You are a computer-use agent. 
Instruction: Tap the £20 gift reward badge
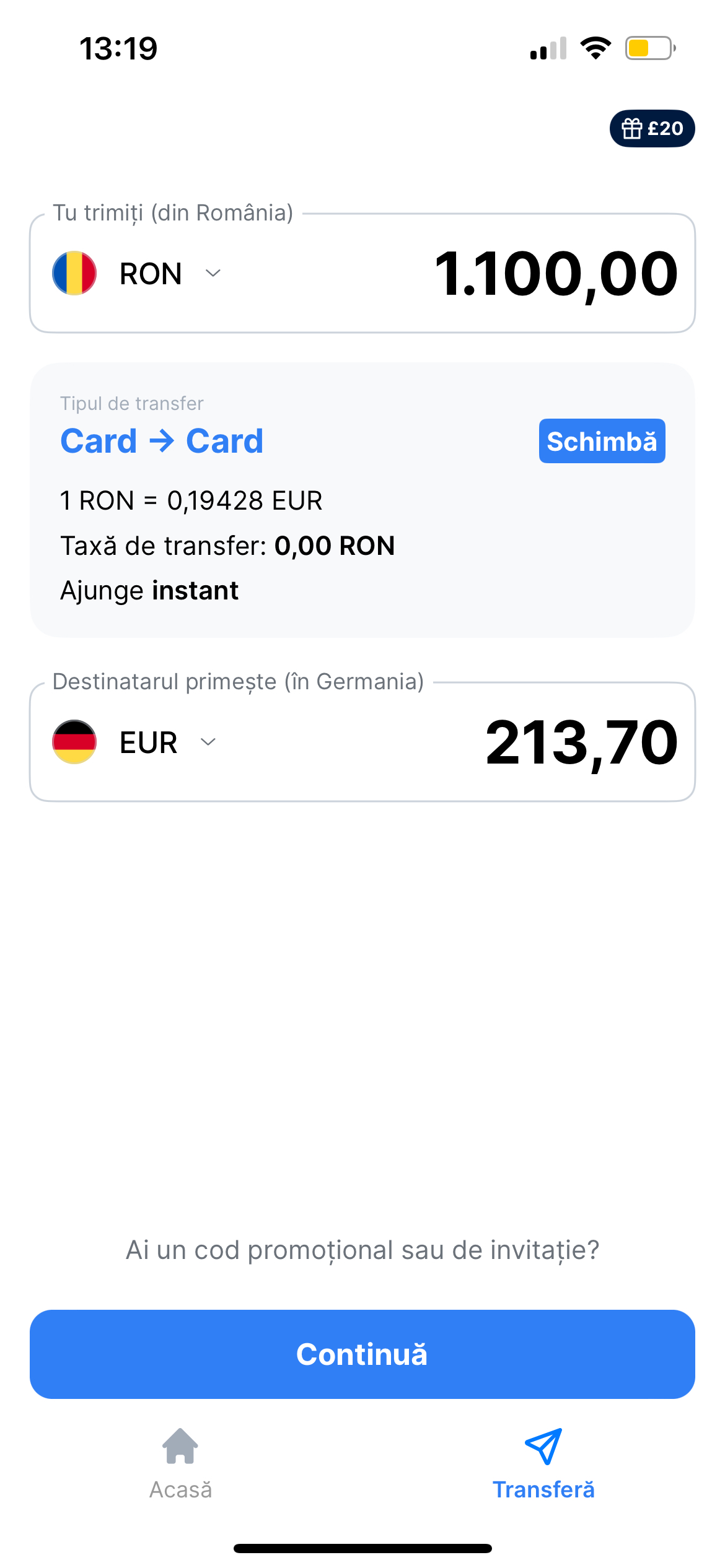(652, 129)
